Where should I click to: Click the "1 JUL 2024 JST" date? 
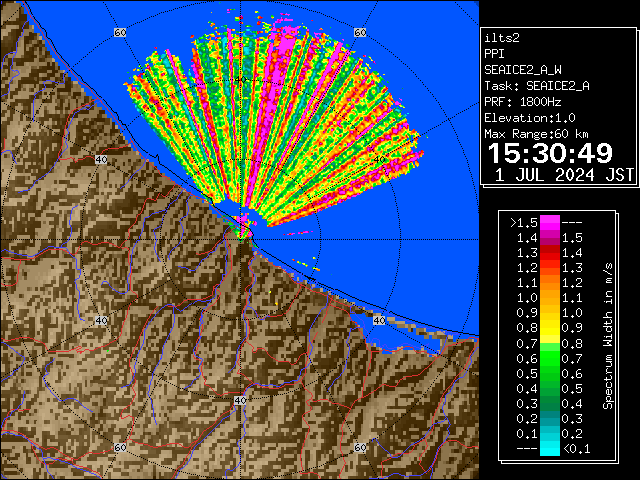click(564, 175)
